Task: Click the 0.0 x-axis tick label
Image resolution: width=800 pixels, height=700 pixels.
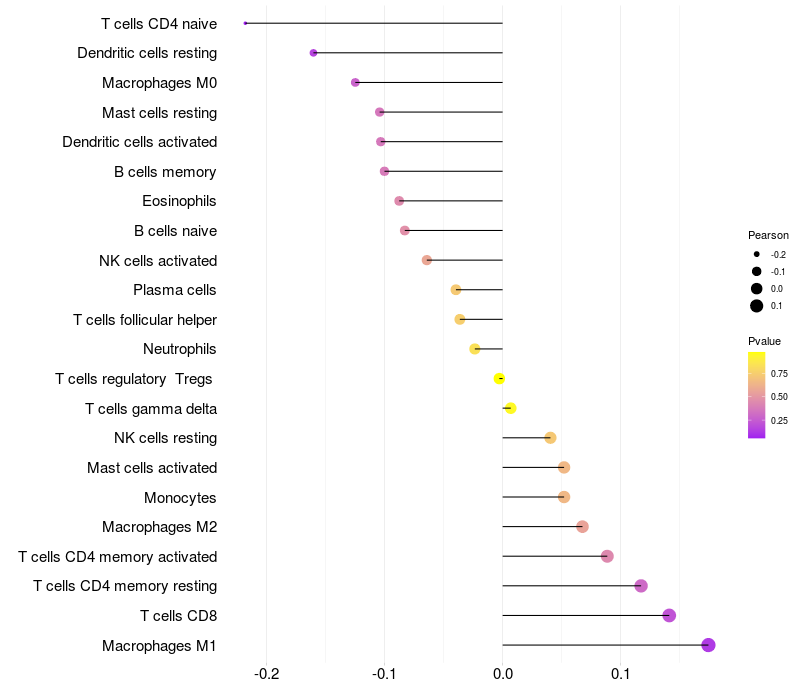Action: click(x=503, y=674)
